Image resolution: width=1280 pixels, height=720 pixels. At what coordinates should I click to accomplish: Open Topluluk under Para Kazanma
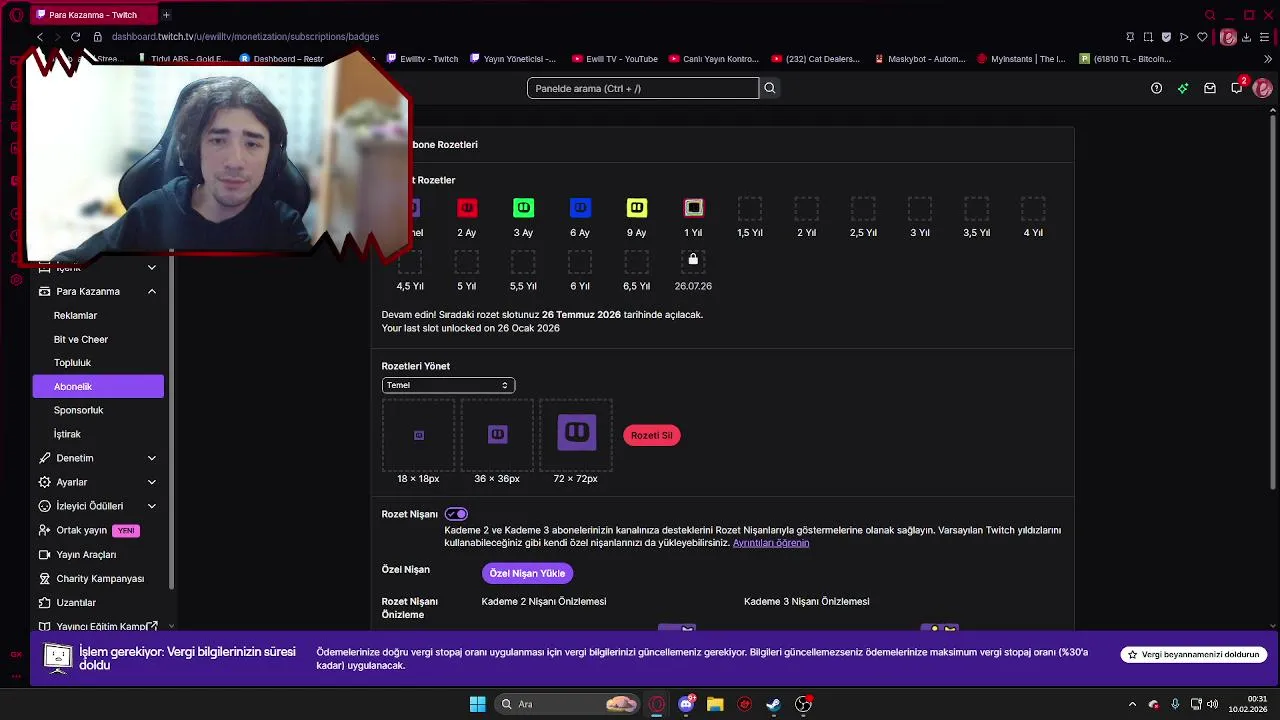point(72,362)
